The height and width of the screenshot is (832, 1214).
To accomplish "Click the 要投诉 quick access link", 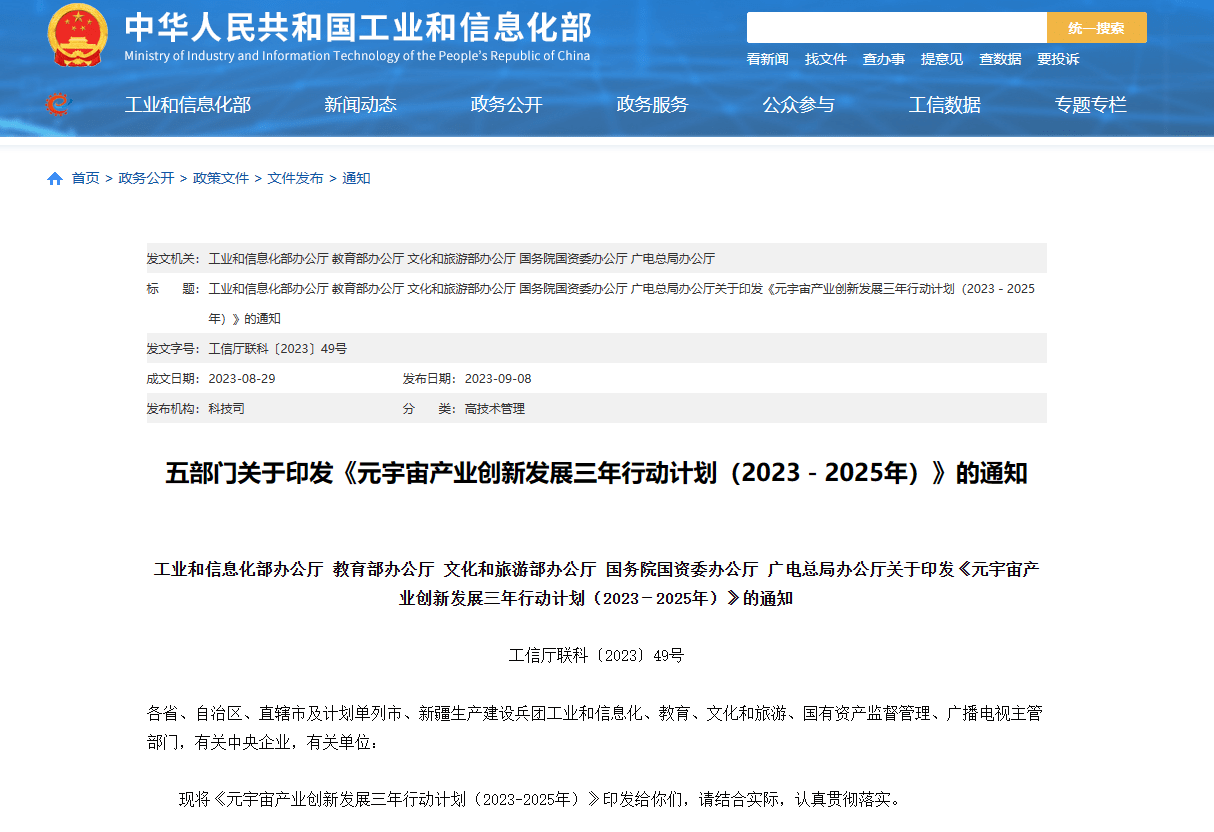I will click(1057, 59).
